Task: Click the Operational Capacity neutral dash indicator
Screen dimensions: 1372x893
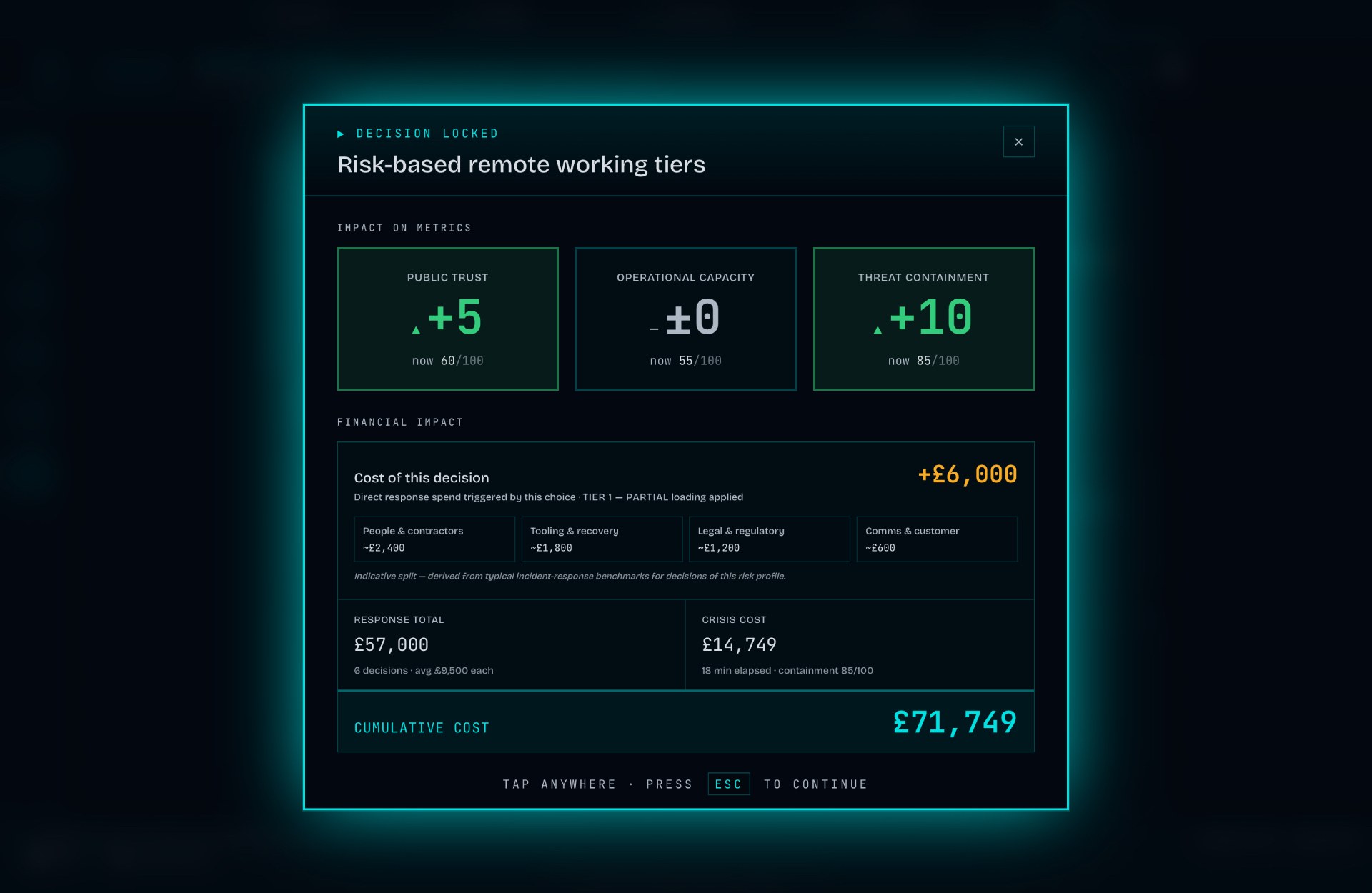Action: pos(654,329)
